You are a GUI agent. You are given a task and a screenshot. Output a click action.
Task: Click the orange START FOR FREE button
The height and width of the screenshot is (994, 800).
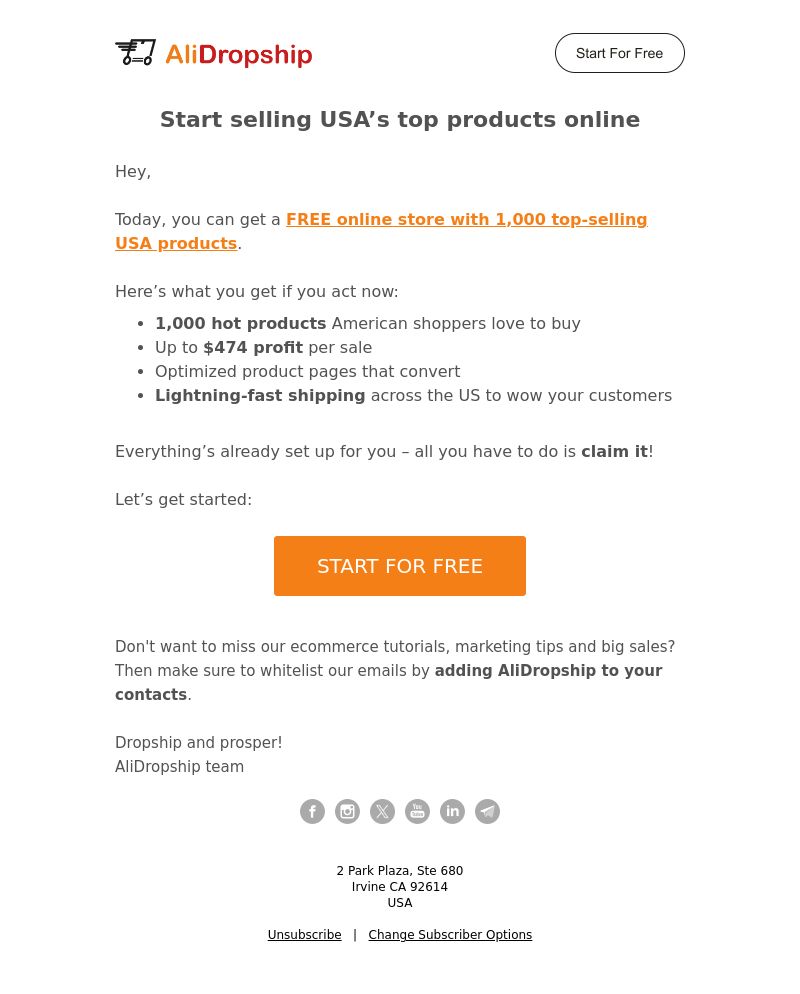pos(399,565)
